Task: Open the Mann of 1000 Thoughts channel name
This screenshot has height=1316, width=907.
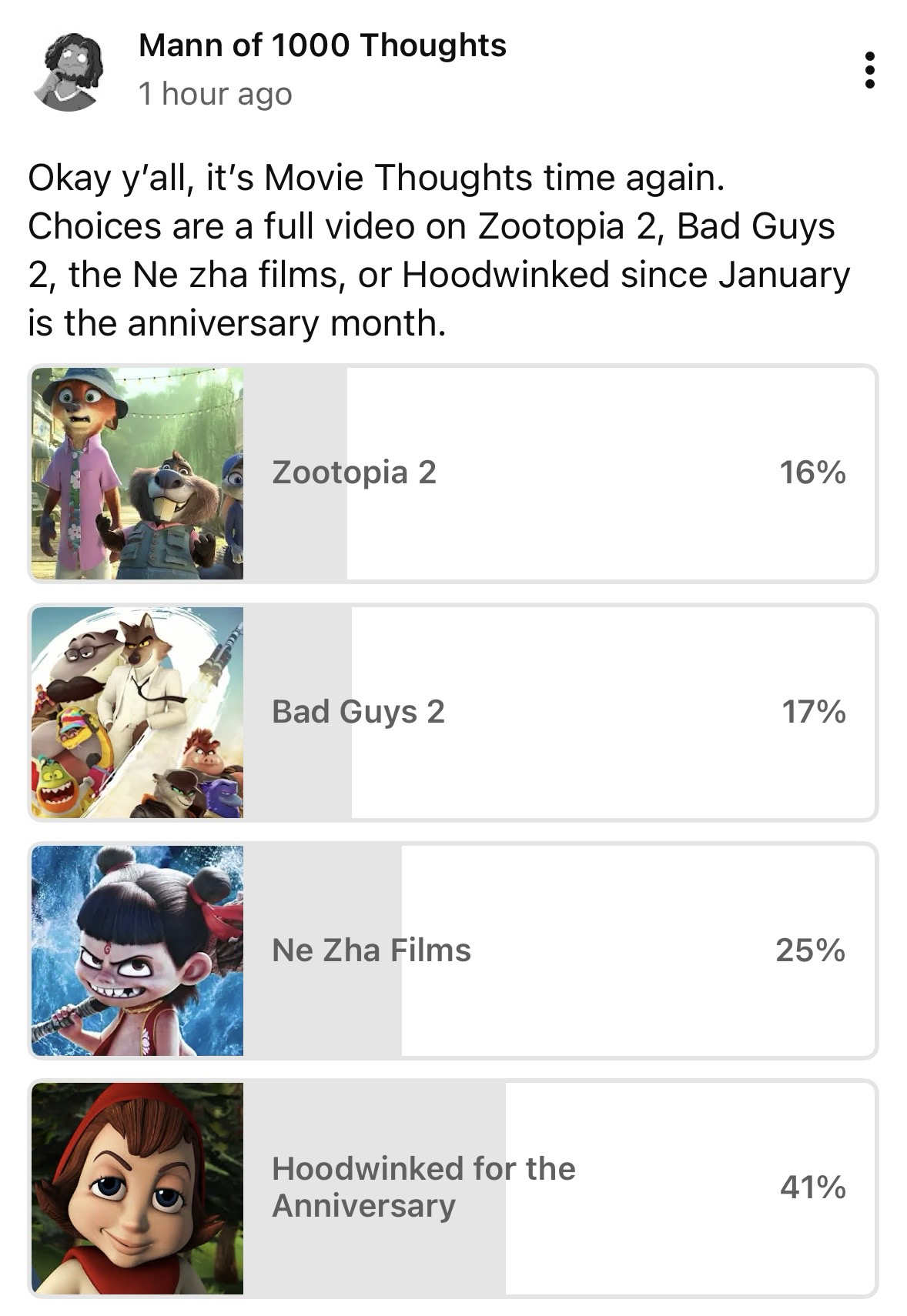Action: [x=323, y=45]
